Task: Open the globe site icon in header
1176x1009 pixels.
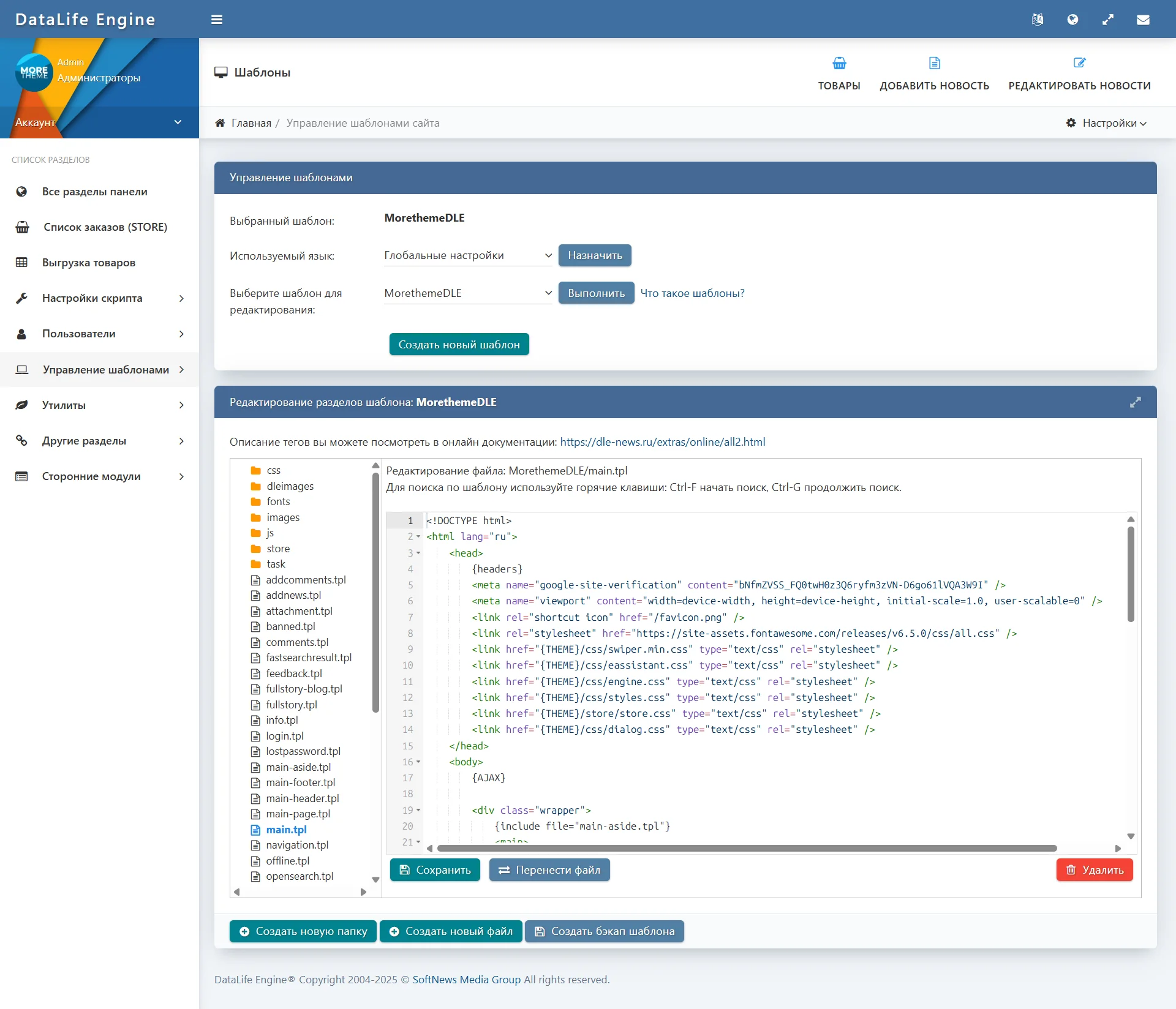Action: tap(1072, 20)
